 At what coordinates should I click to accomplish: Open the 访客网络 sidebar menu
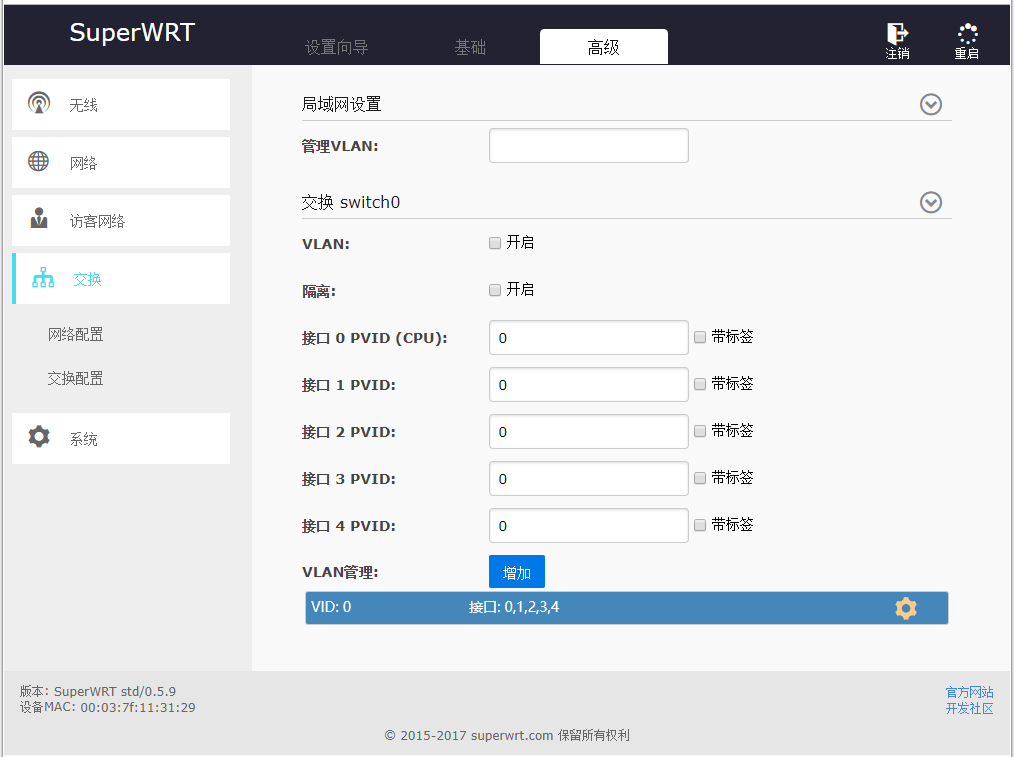pyautogui.click(x=121, y=220)
